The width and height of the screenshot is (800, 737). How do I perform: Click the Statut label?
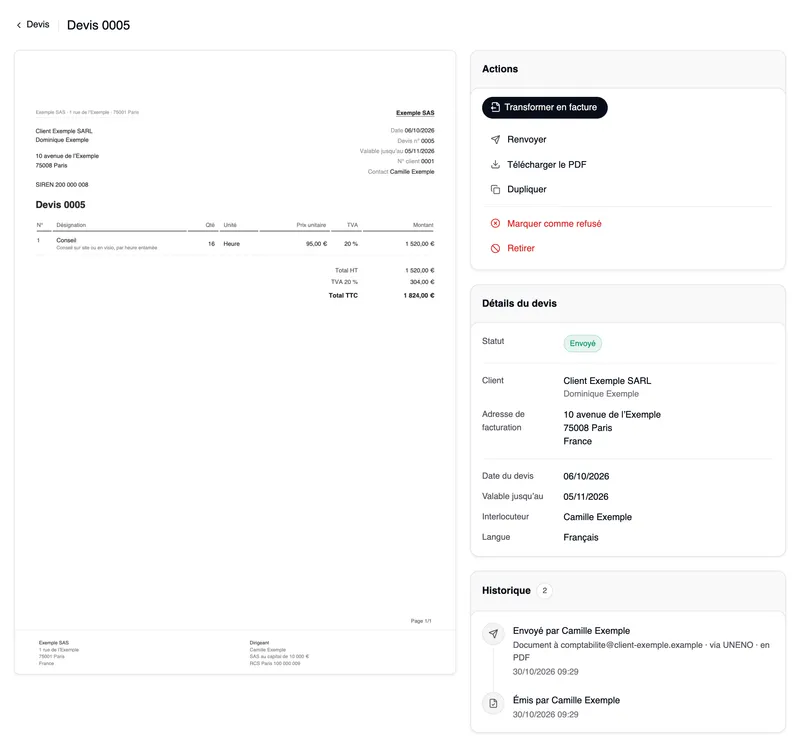(x=493, y=341)
